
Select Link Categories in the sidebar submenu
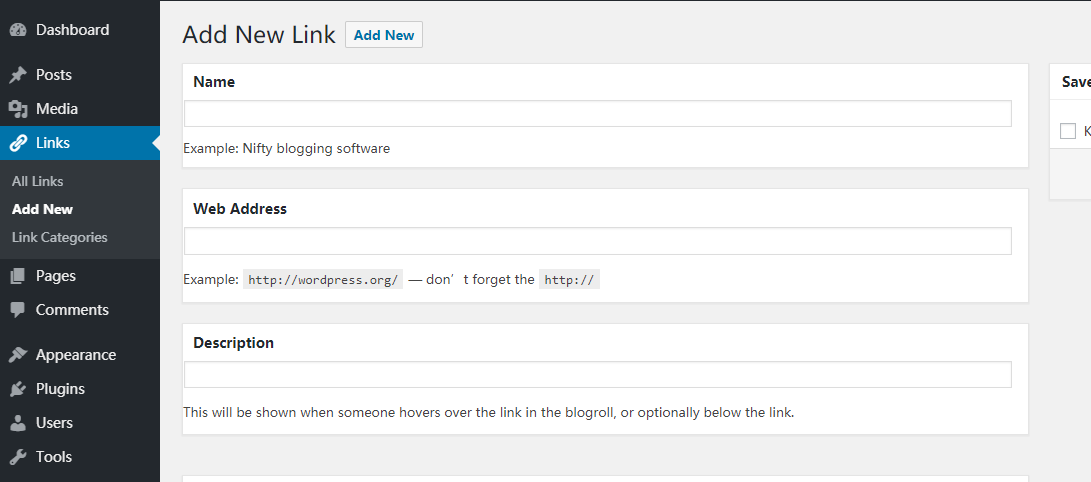pyautogui.click(x=60, y=237)
